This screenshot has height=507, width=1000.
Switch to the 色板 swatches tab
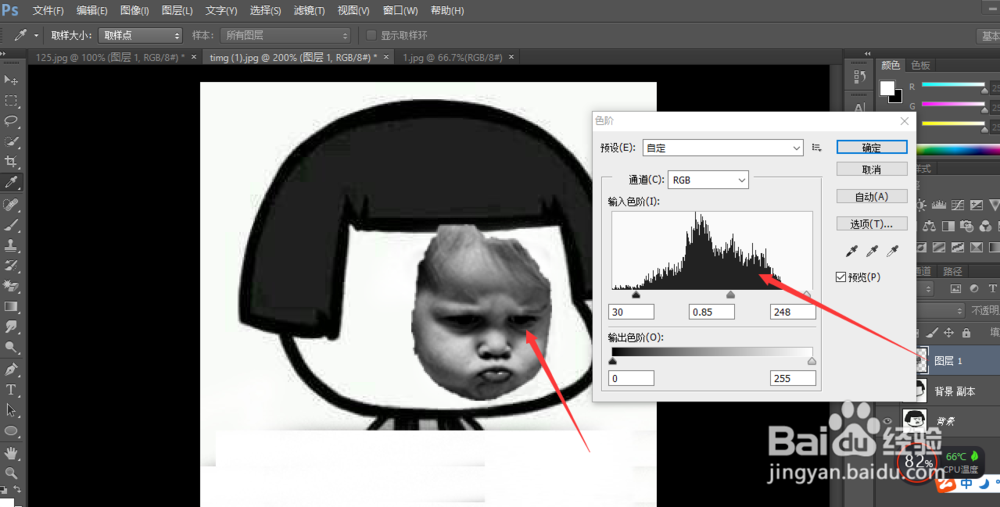click(920, 65)
